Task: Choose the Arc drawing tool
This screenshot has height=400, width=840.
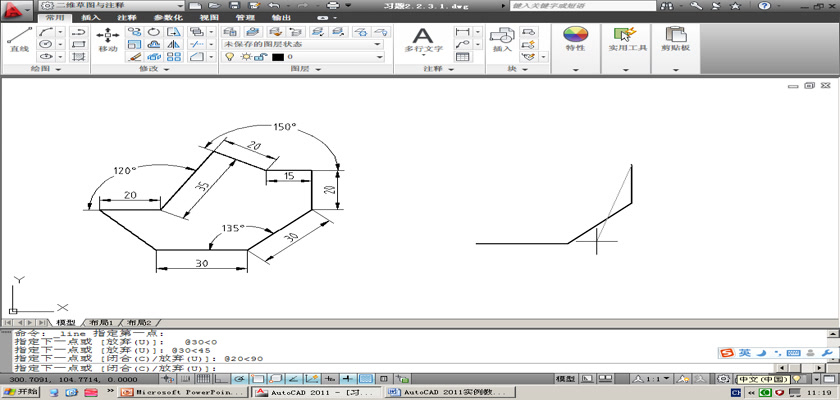Action: [46, 32]
